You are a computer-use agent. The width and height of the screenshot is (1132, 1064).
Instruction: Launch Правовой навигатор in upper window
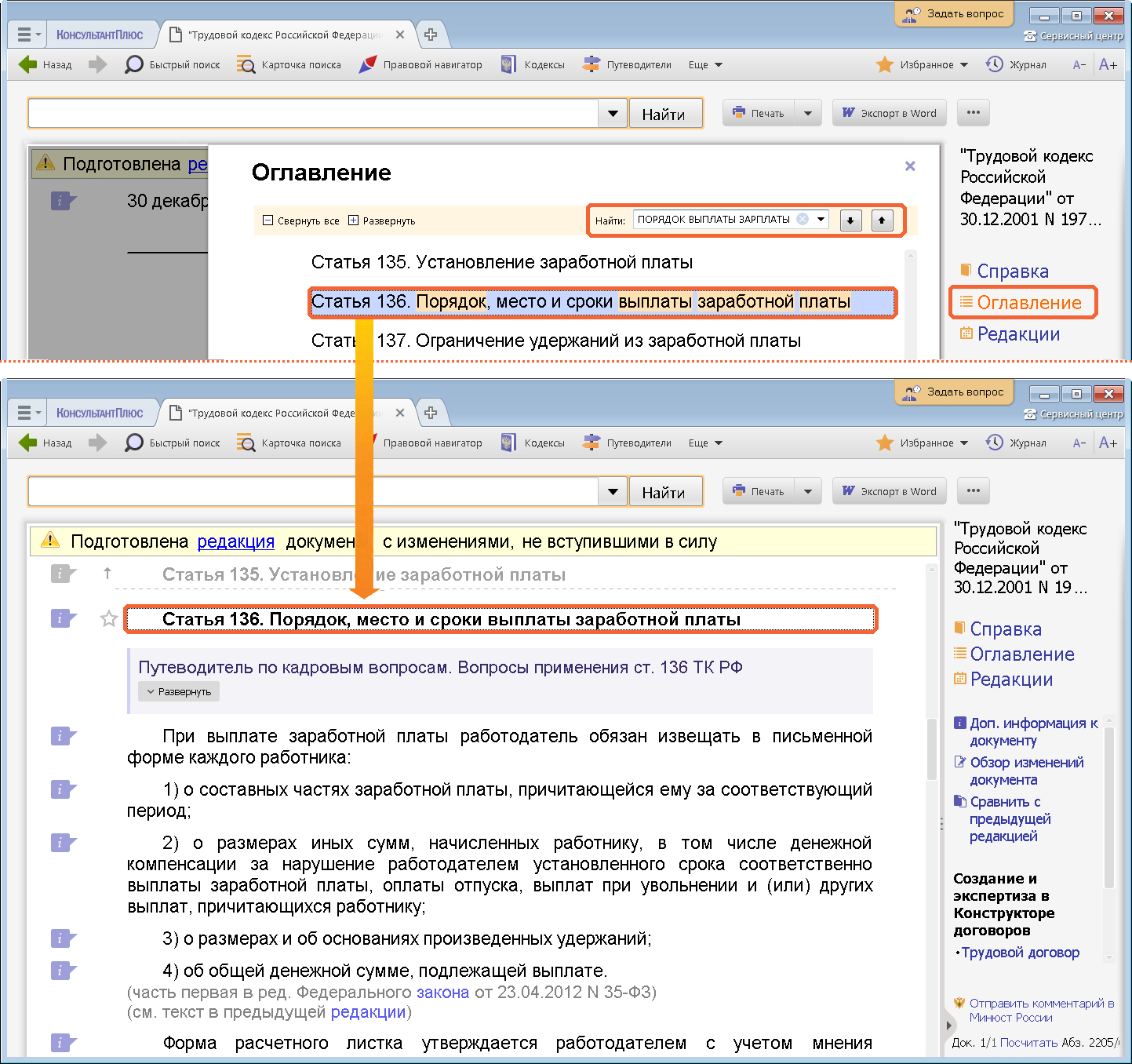click(420, 64)
